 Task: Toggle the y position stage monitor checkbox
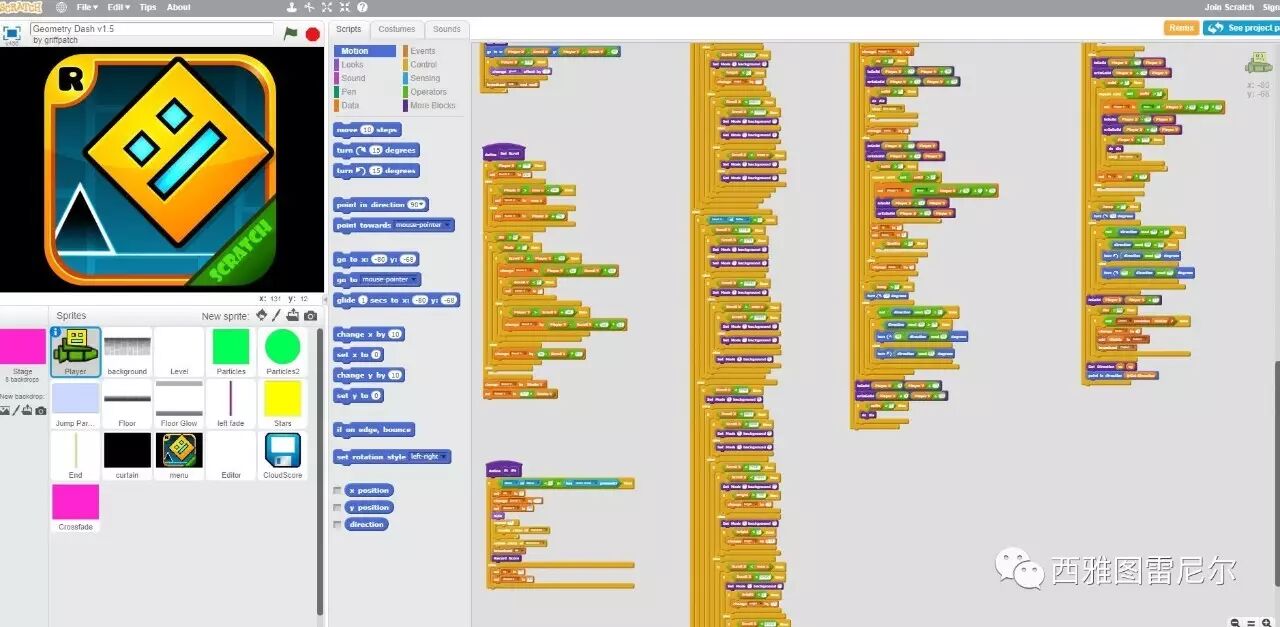(338, 508)
